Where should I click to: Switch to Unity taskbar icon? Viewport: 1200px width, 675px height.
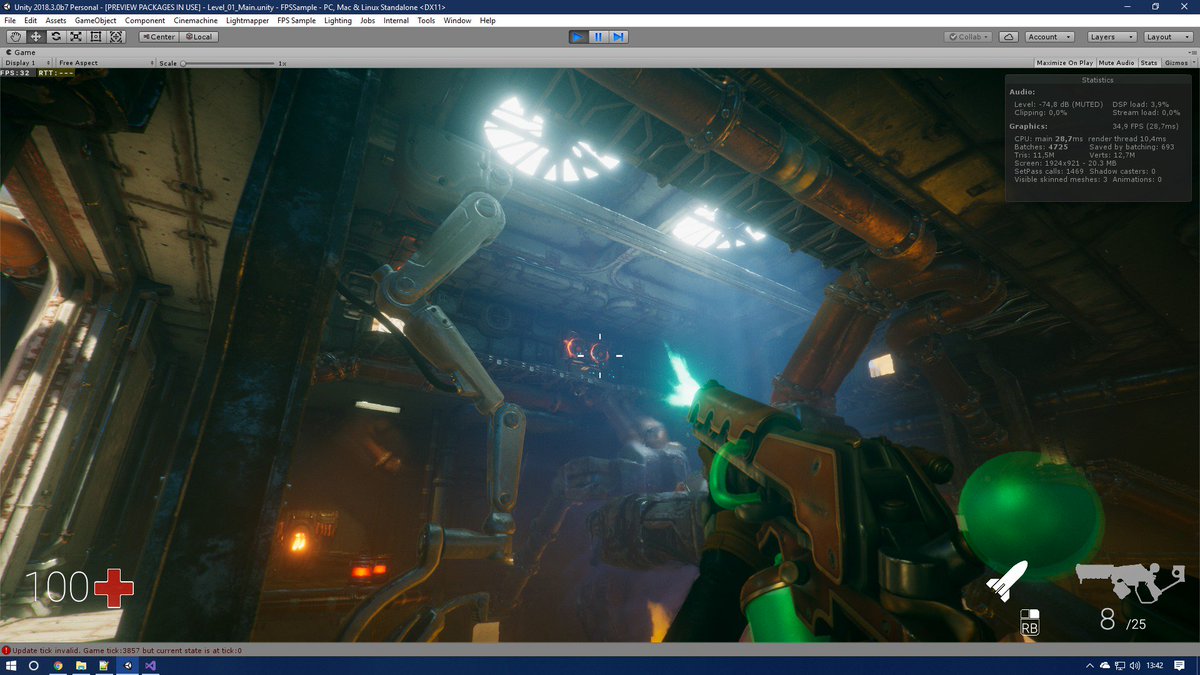[128, 665]
